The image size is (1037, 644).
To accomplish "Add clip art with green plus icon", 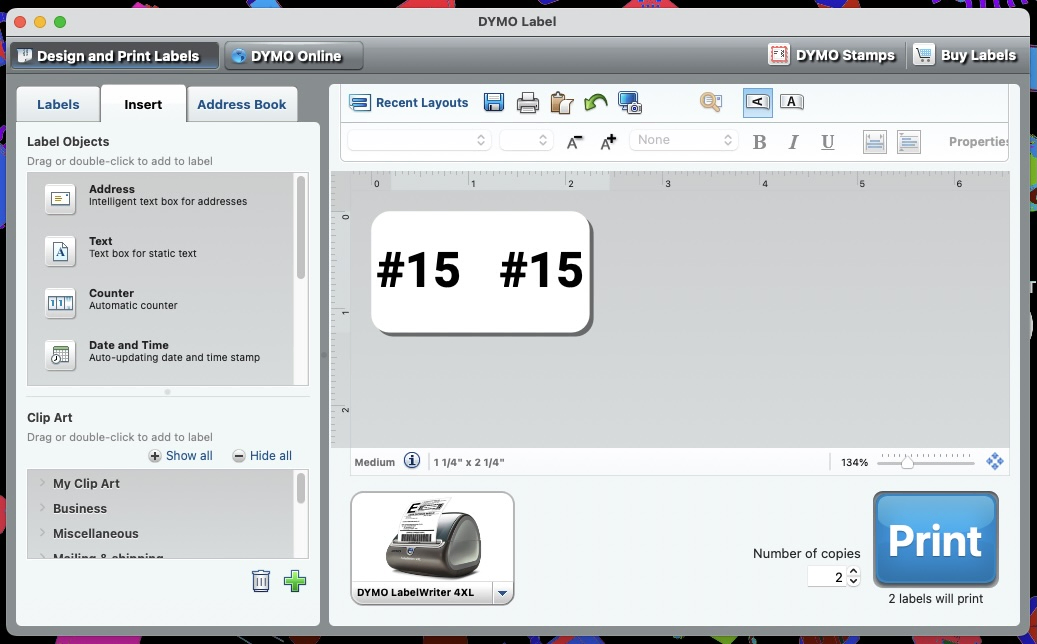I will point(295,581).
